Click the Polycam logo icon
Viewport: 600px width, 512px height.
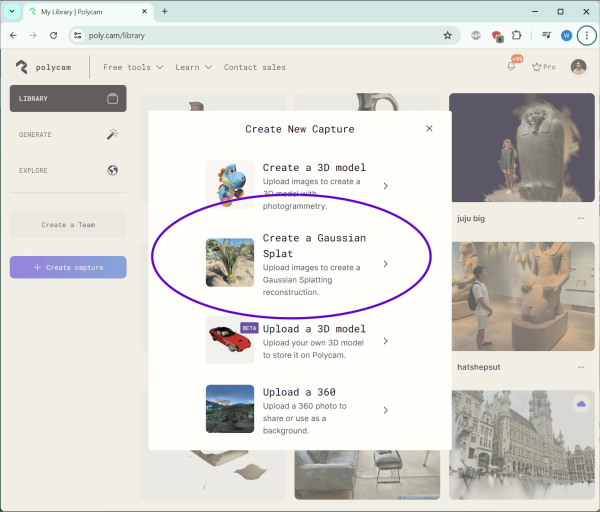tap(22, 67)
